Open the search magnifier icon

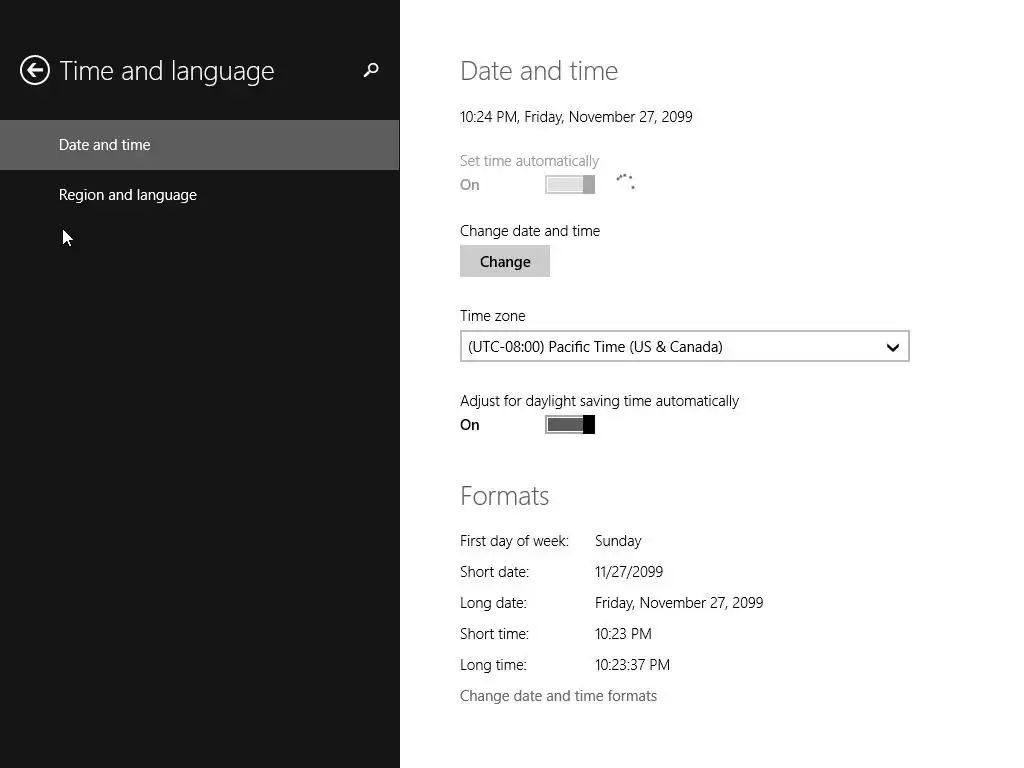371,70
